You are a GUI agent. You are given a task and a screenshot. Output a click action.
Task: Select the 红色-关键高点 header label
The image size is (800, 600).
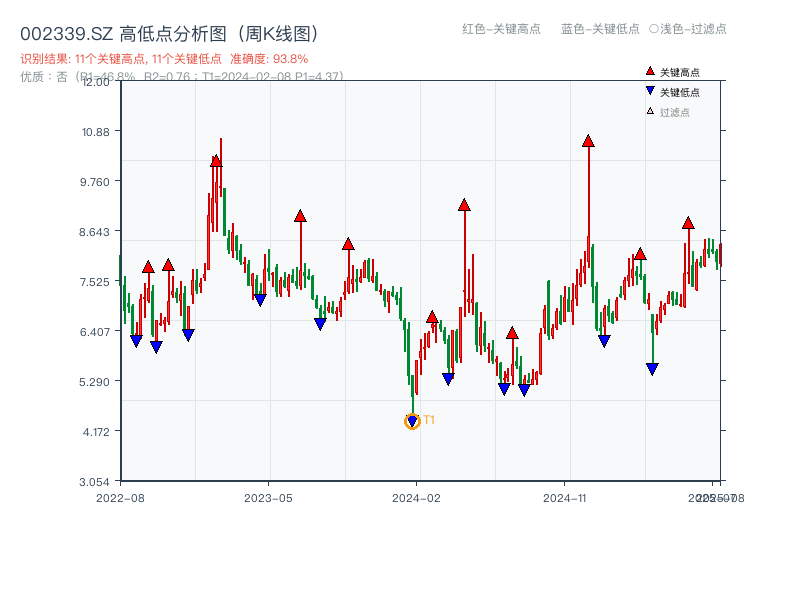click(501, 29)
